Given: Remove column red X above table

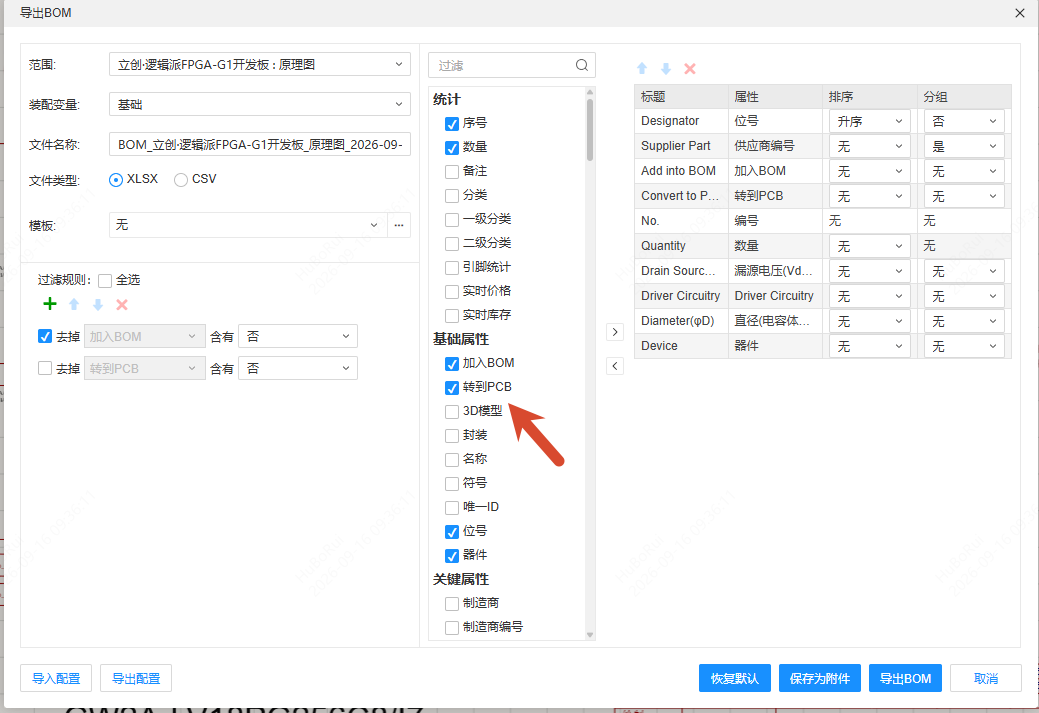Looking at the screenshot, I should click(690, 68).
